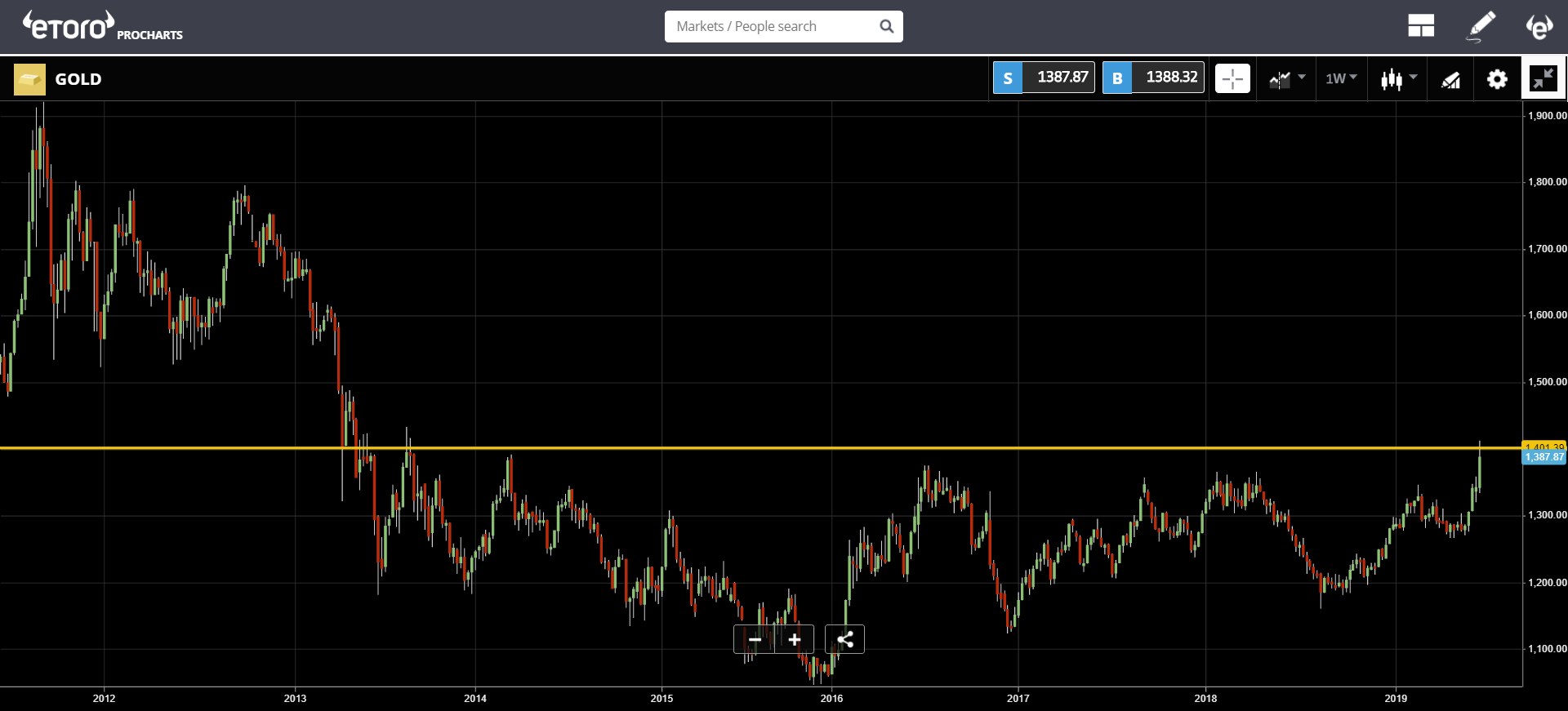1568x711 pixels.
Task: Click the eToro ProCharts logo
Action: (103, 26)
